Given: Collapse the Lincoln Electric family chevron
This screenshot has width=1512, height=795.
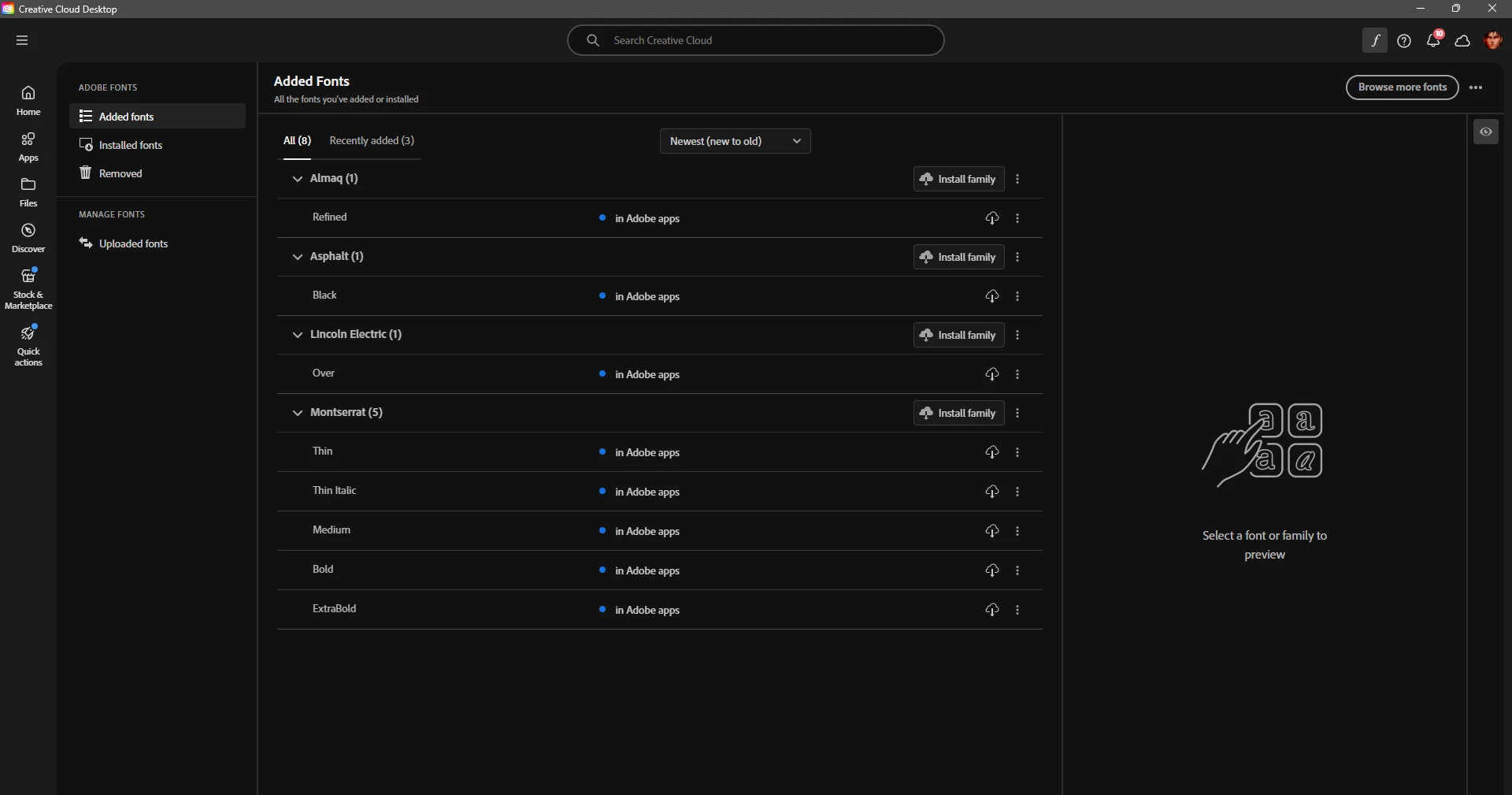Looking at the screenshot, I should (x=298, y=335).
